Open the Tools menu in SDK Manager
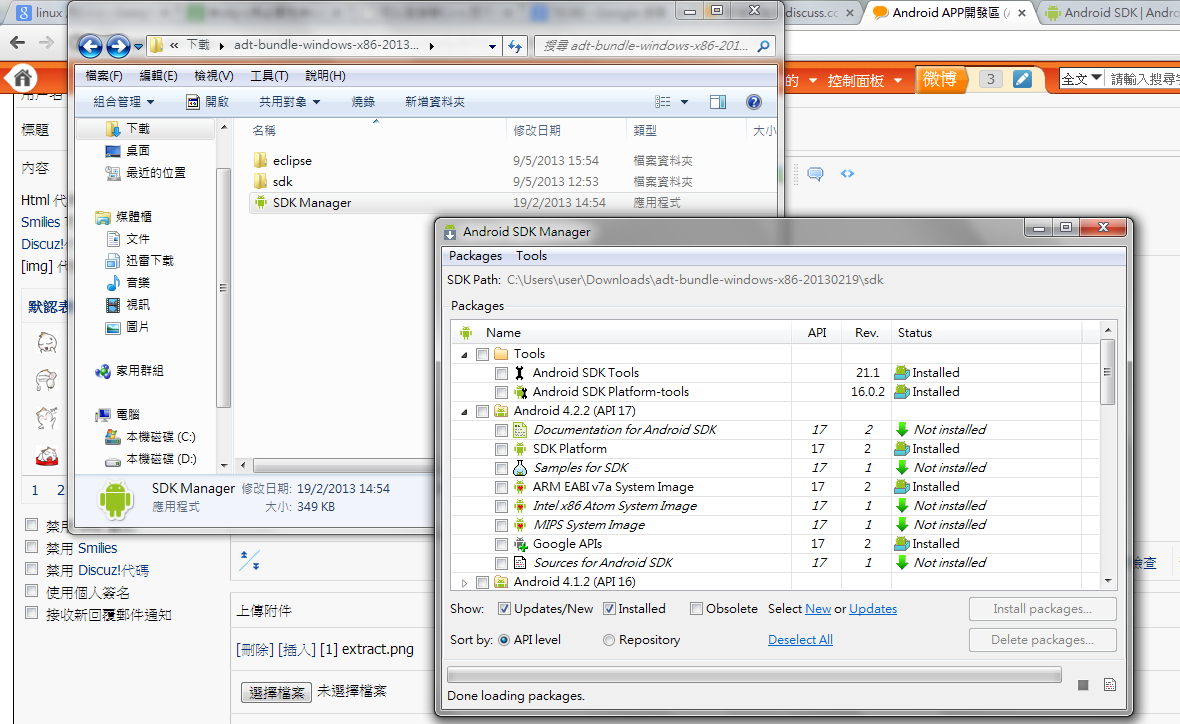This screenshot has height=724, width=1180. pyautogui.click(x=531, y=256)
